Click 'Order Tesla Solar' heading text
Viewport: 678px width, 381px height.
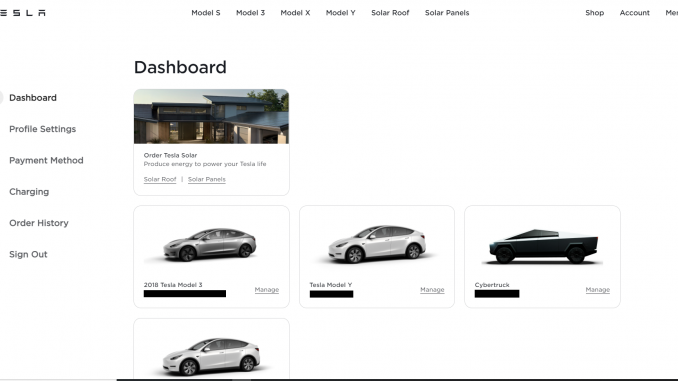coord(170,155)
